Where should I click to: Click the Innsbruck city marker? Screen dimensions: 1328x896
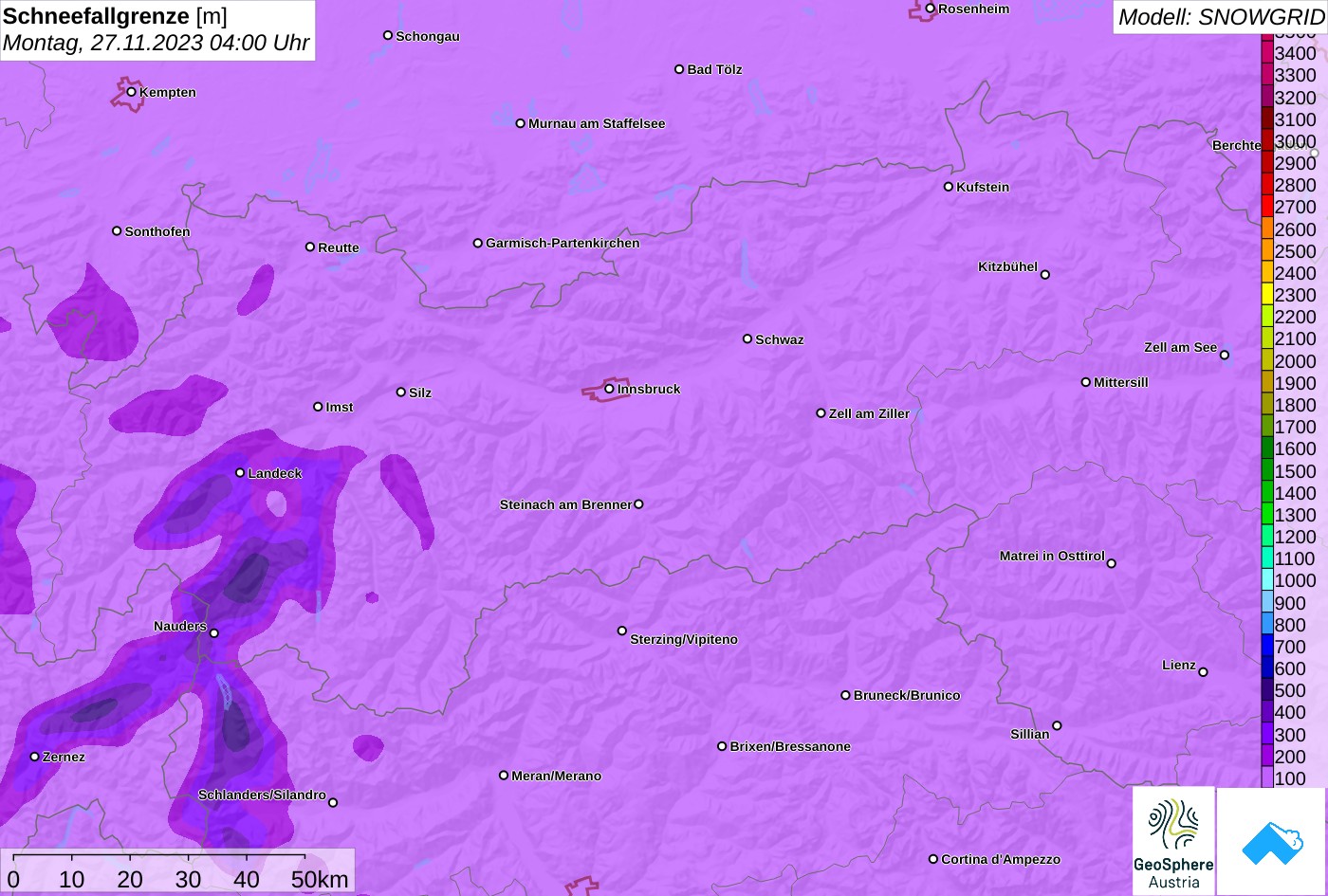[x=609, y=389]
